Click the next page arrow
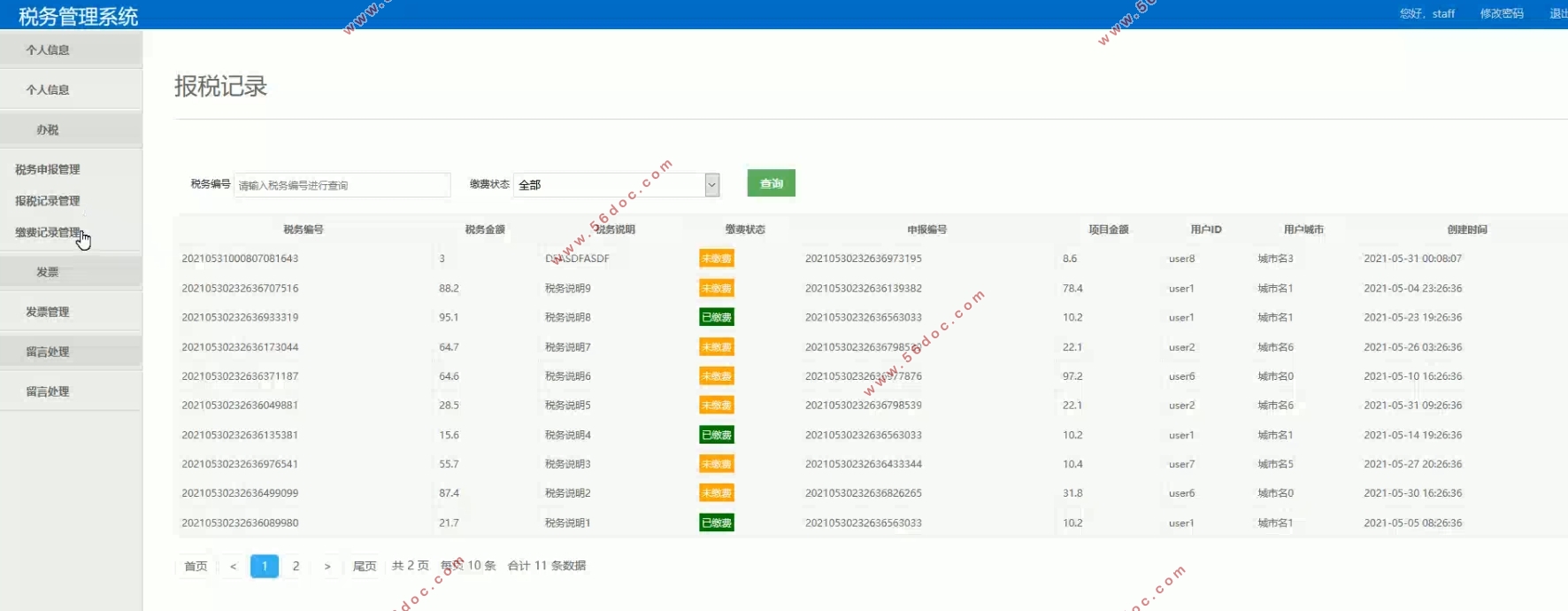This screenshot has height=611, width=1568. pyautogui.click(x=327, y=566)
